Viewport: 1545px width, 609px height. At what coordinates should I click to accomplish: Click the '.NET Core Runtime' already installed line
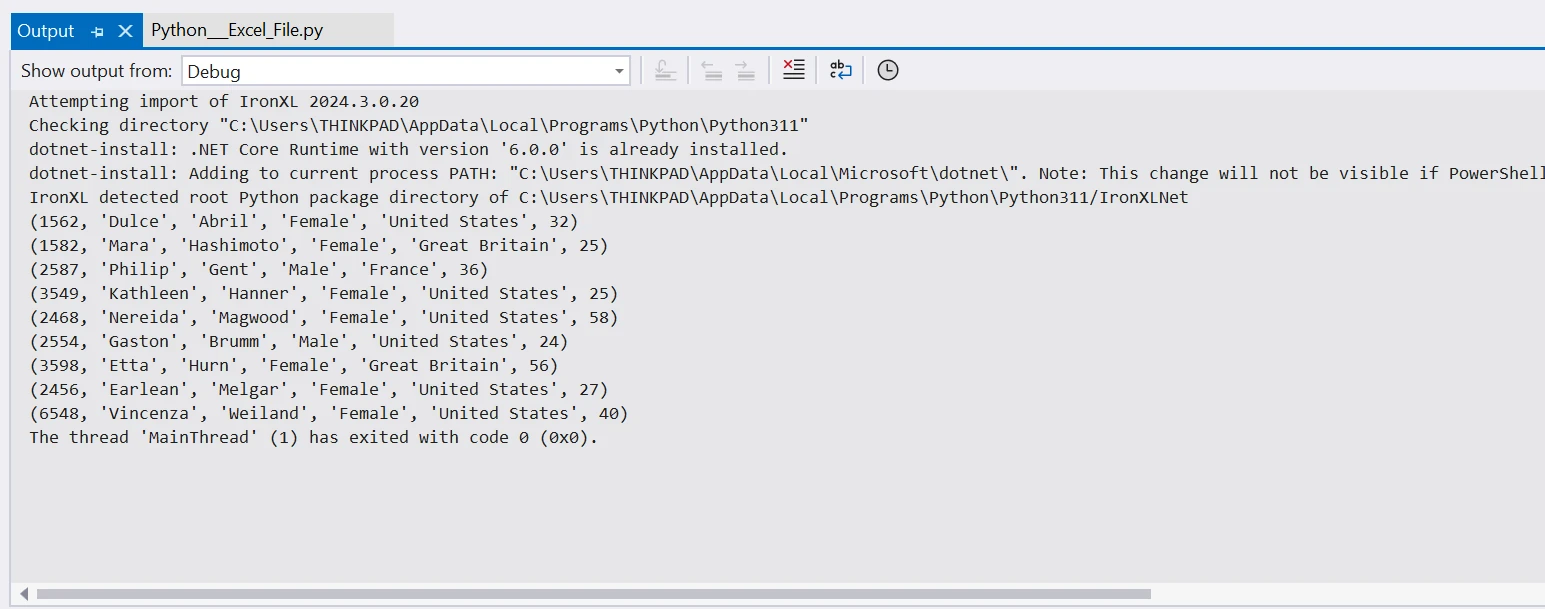[x=408, y=149]
